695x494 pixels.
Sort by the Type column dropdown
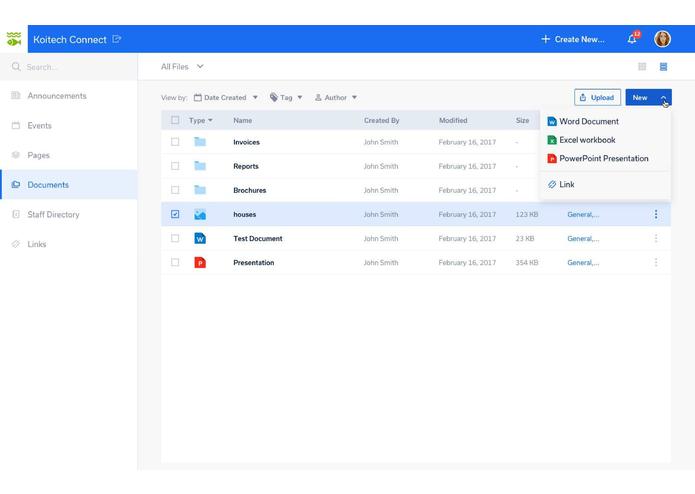point(200,120)
